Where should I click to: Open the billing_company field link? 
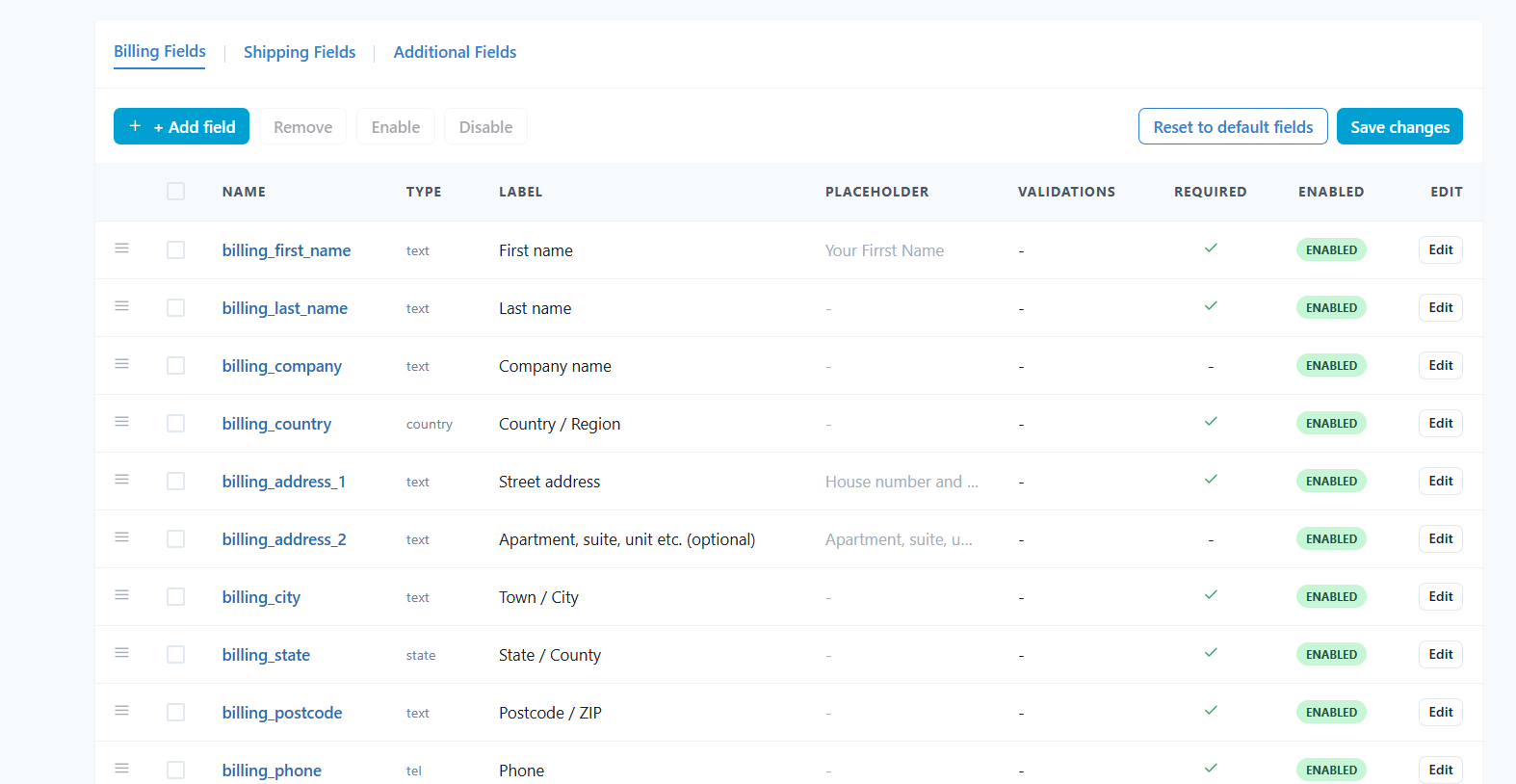click(x=281, y=366)
